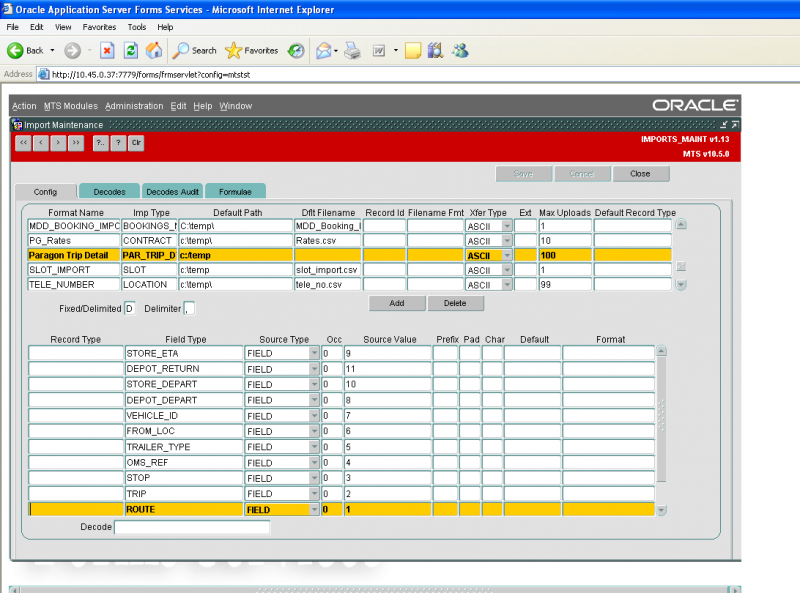Expand Source Type dropdown for OMS_REF
800x593 pixels.
coord(314,462)
